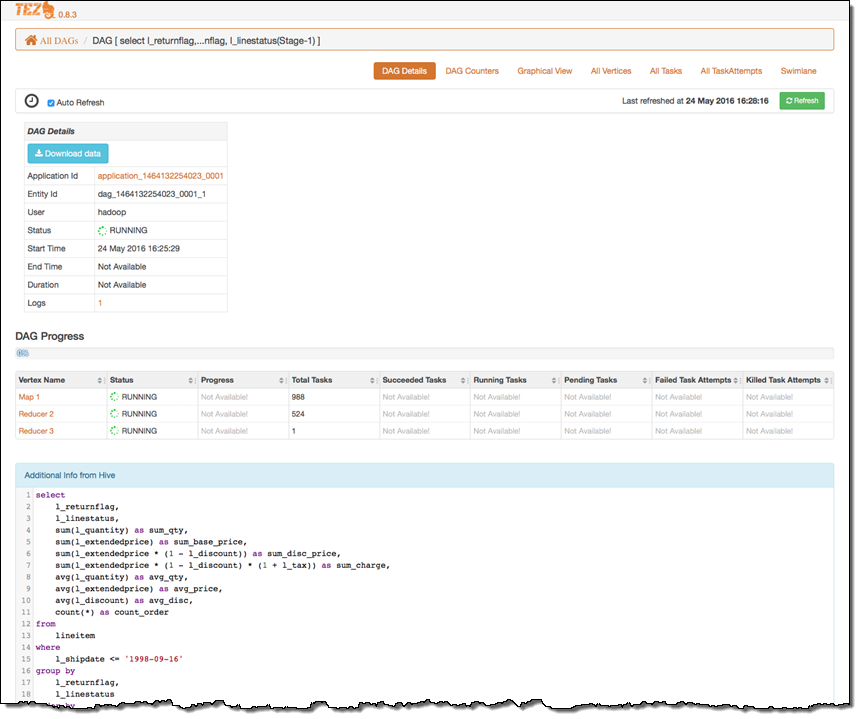Switch to the DAG Counters tab
Screen dimensions: 860x719
pos(472,71)
